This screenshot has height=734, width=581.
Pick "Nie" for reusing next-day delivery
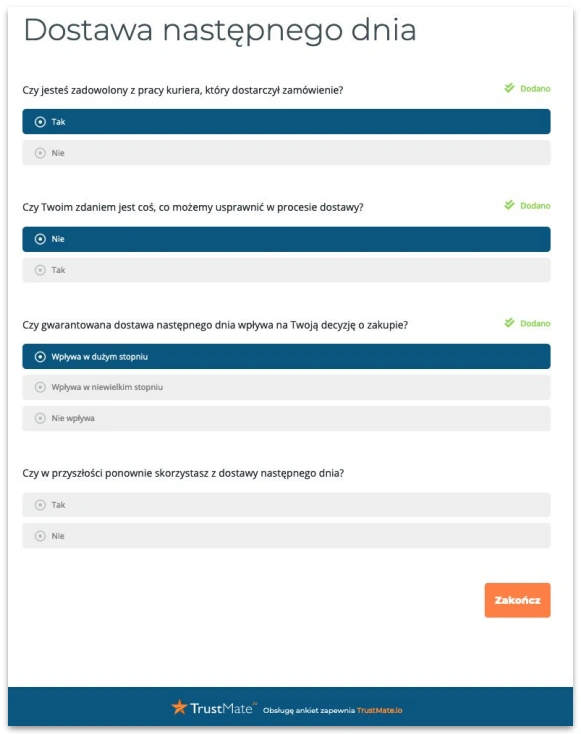coord(286,536)
